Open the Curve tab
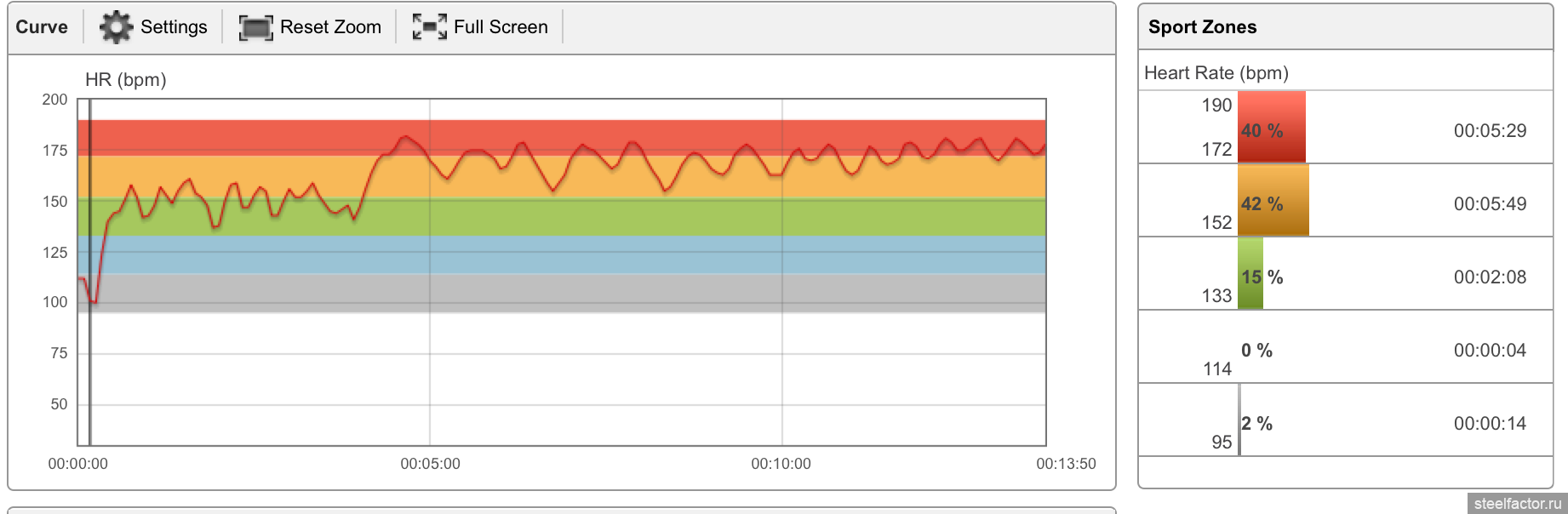Image resolution: width=1568 pixels, height=514 pixels. (x=42, y=27)
